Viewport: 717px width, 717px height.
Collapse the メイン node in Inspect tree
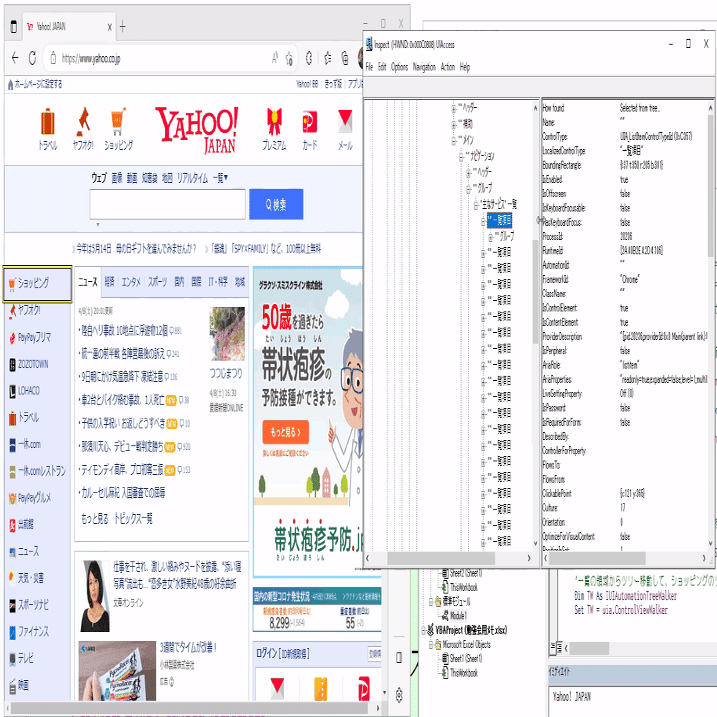point(454,140)
